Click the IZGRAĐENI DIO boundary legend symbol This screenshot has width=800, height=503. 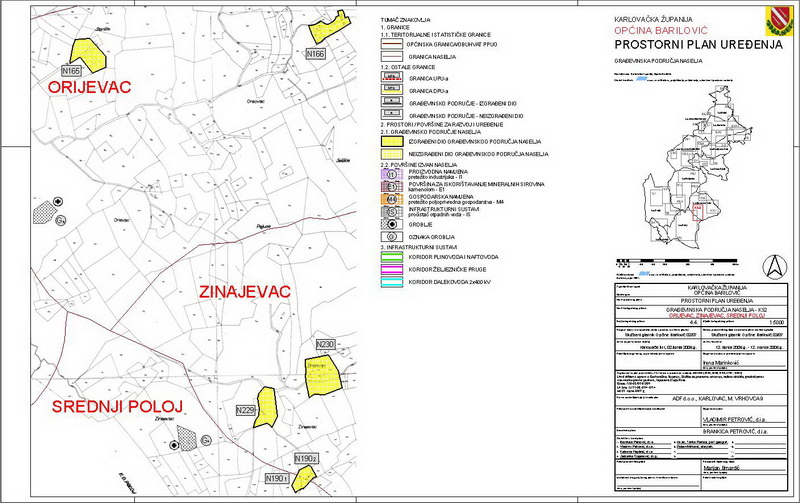391,103
